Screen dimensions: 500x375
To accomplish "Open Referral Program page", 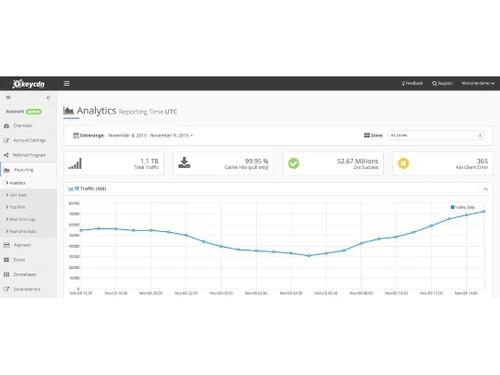I will coord(28,155).
